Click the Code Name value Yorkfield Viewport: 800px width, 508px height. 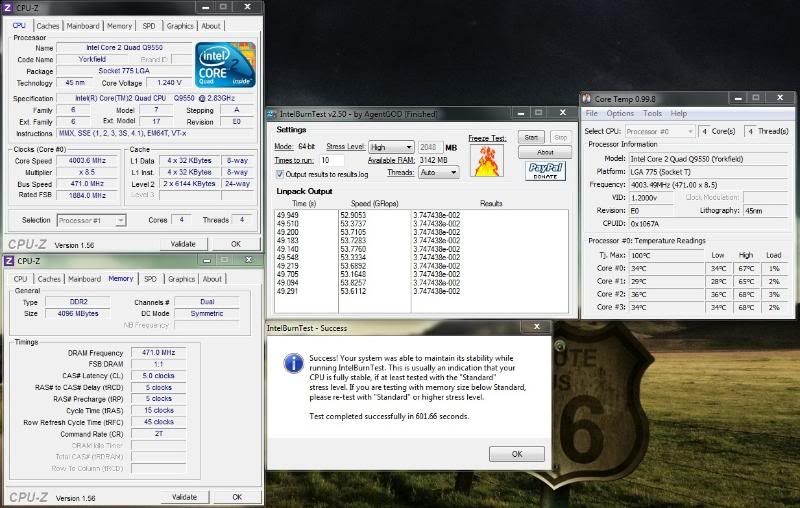tap(92, 59)
